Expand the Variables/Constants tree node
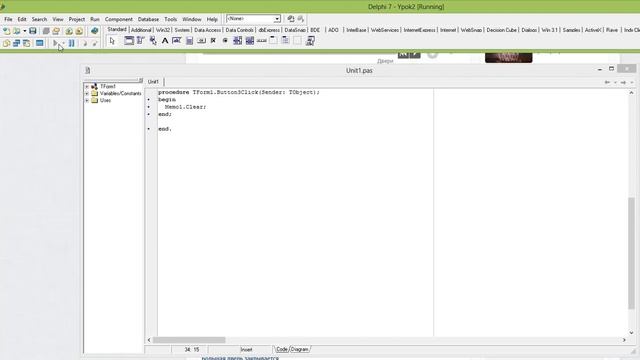The height and width of the screenshot is (360, 640). coord(87,93)
